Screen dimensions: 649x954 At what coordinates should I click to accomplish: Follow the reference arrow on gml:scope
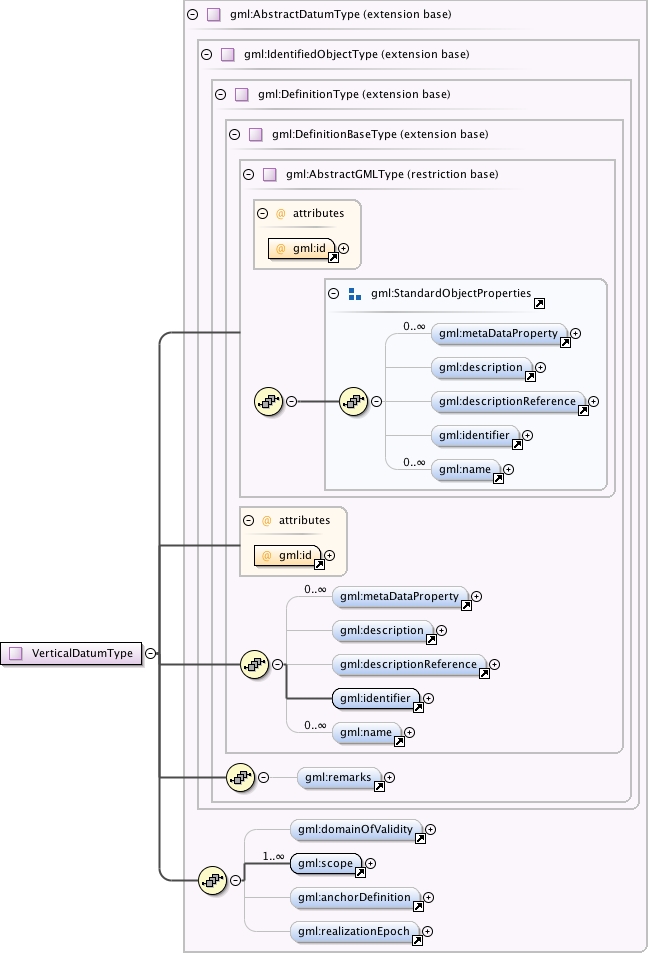coord(360,872)
